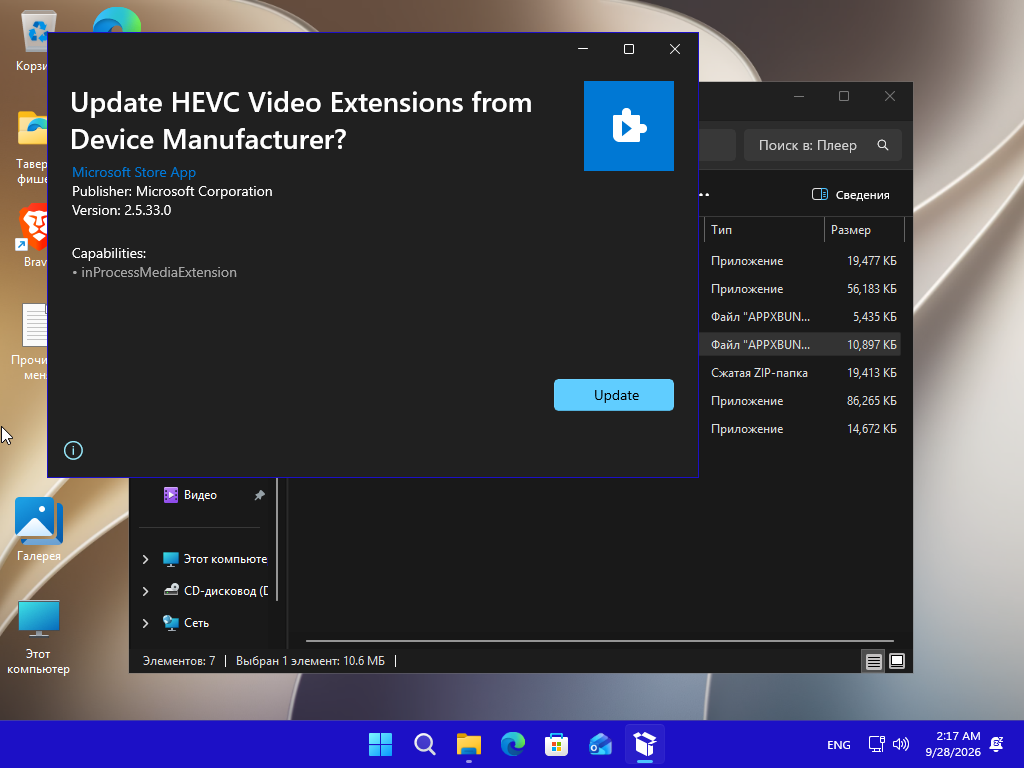Viewport: 1024px width, 768px height.
Task: Select the 5,435 КБ APPXBUN file
Action: click(800, 317)
